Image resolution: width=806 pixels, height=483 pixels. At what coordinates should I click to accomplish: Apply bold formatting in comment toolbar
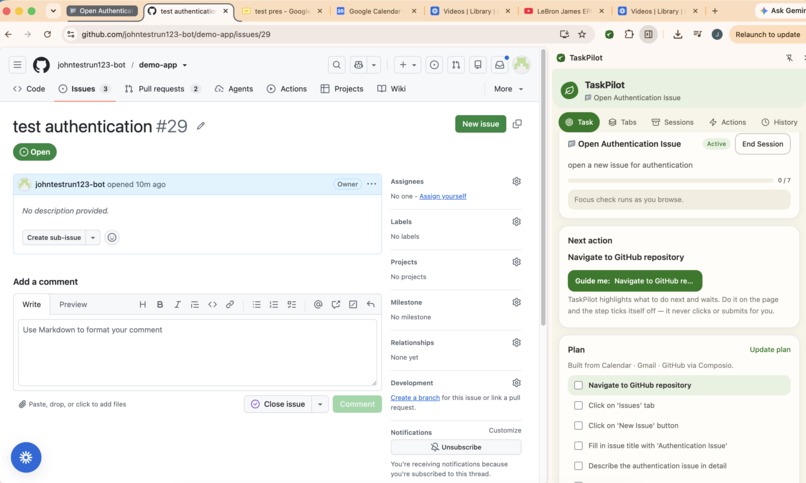160,304
